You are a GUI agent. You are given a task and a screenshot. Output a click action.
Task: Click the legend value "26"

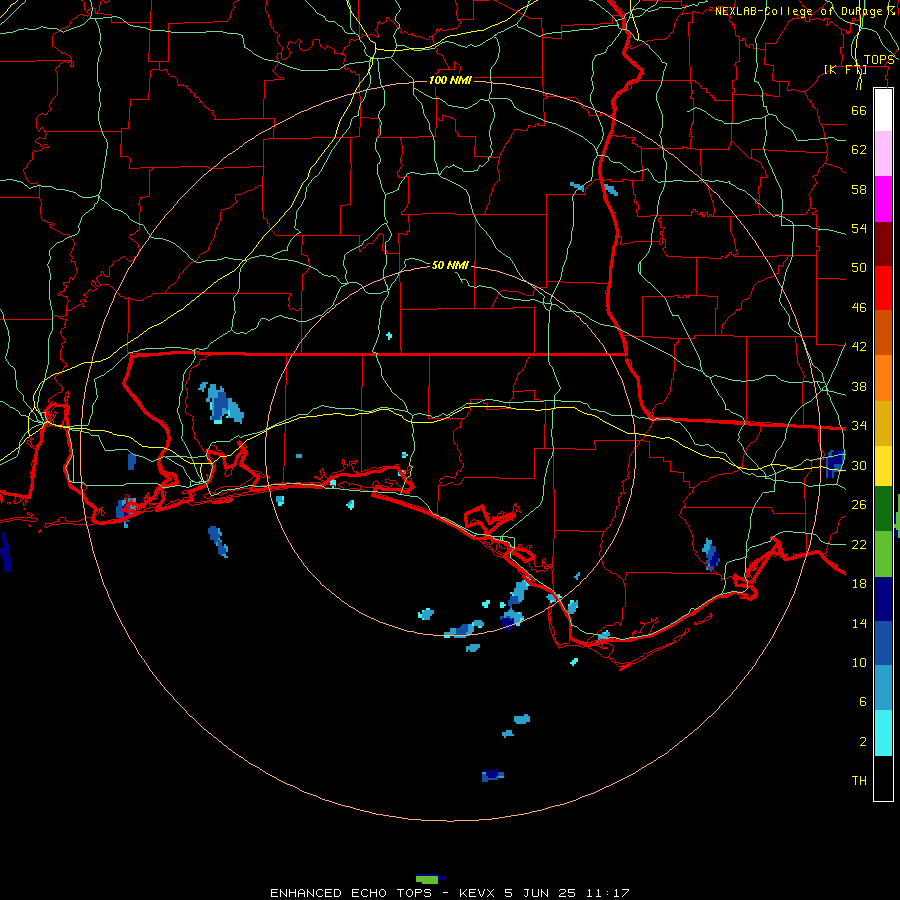pyautogui.click(x=859, y=505)
